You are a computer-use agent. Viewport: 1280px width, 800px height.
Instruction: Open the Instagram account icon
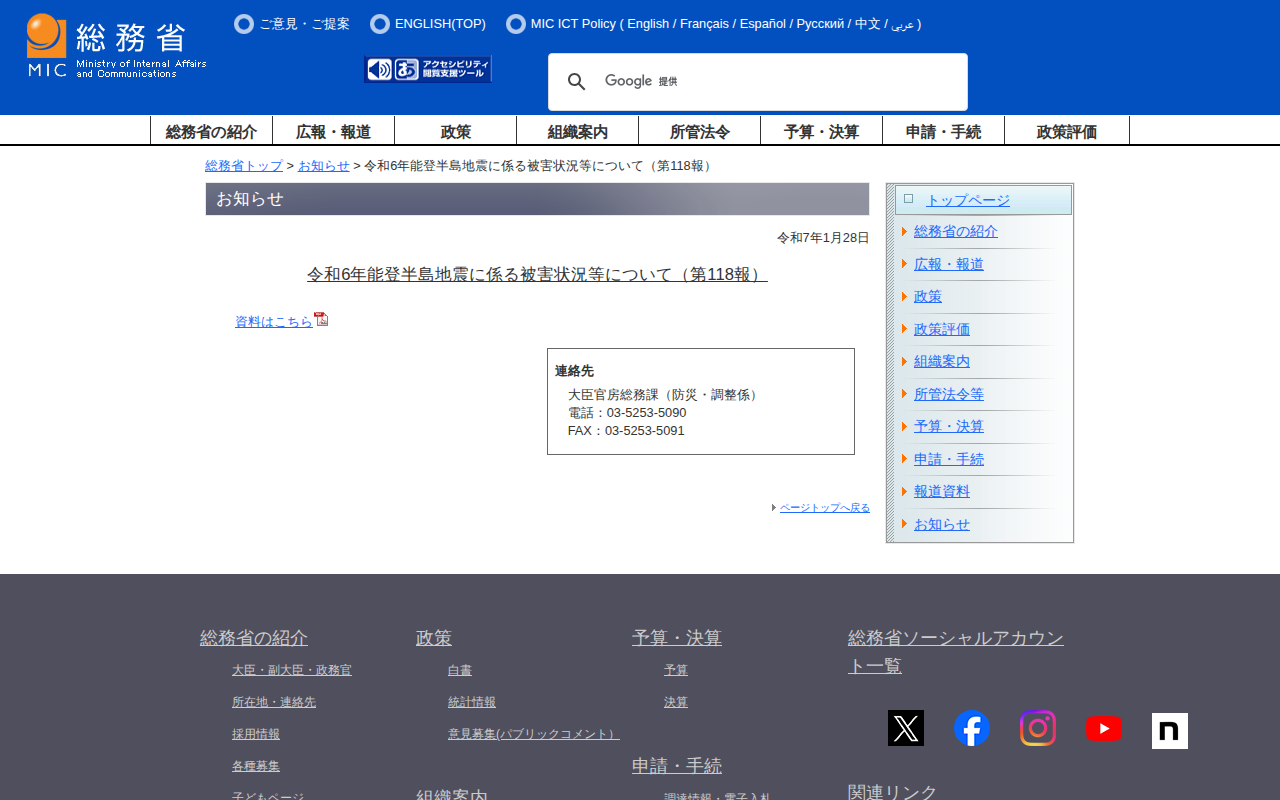(1037, 728)
